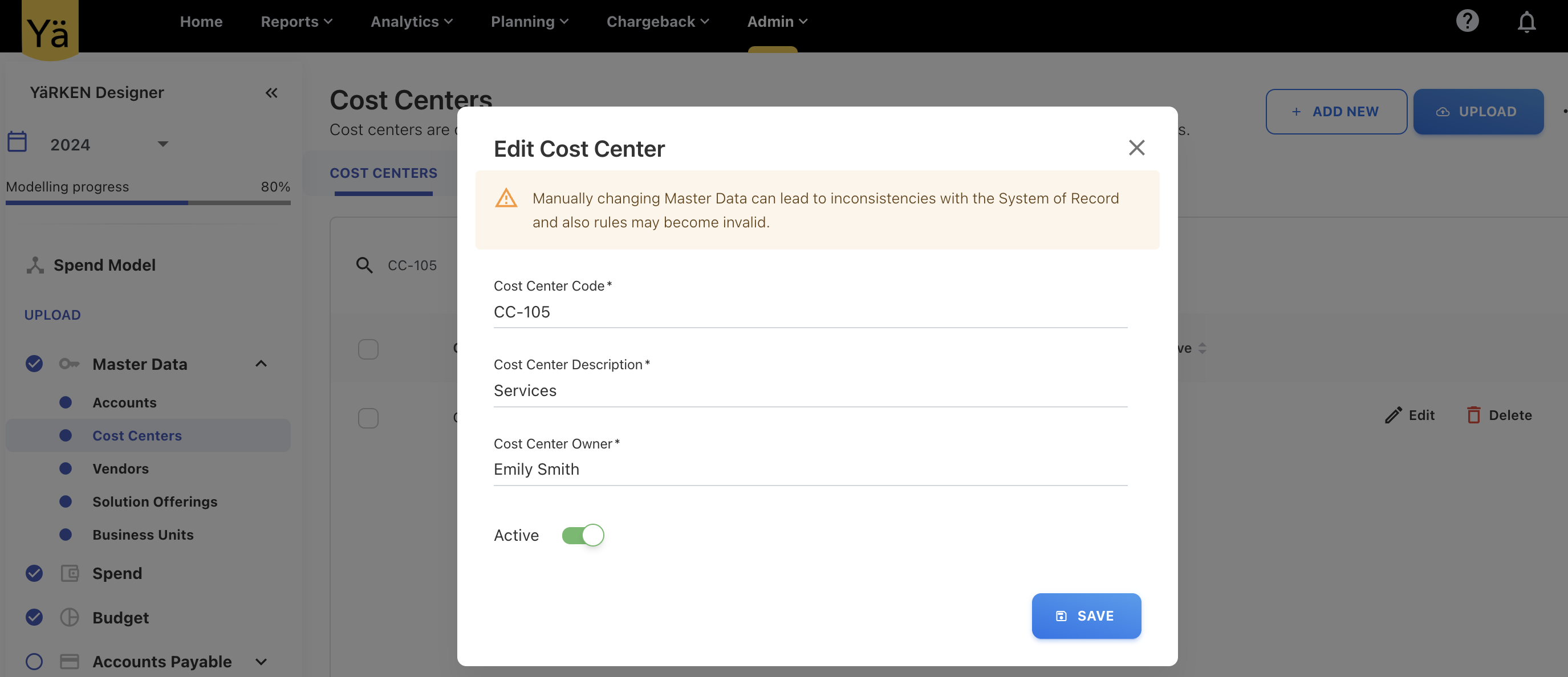Collapse the Master Data section
The image size is (1568, 677).
[261, 364]
